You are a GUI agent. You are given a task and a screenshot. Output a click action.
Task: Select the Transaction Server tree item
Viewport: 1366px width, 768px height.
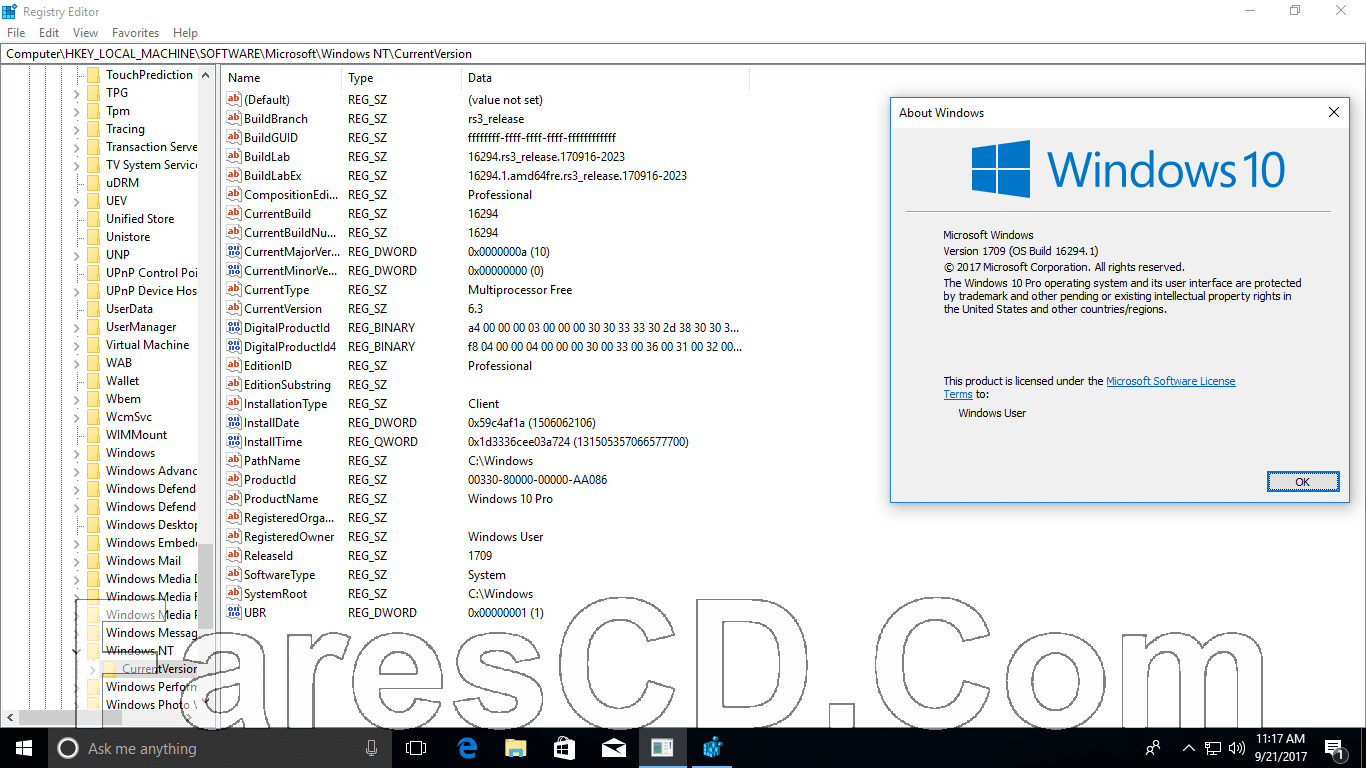pos(151,147)
